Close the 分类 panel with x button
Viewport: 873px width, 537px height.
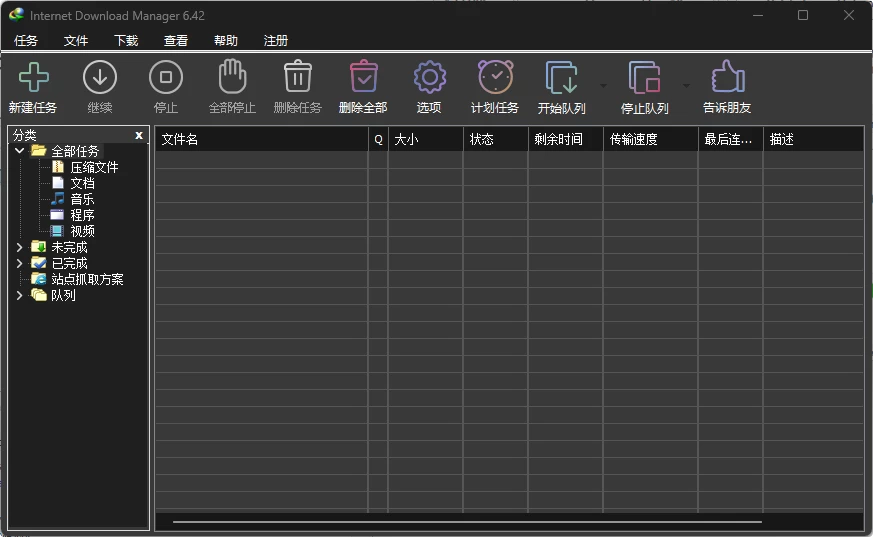tap(139, 135)
